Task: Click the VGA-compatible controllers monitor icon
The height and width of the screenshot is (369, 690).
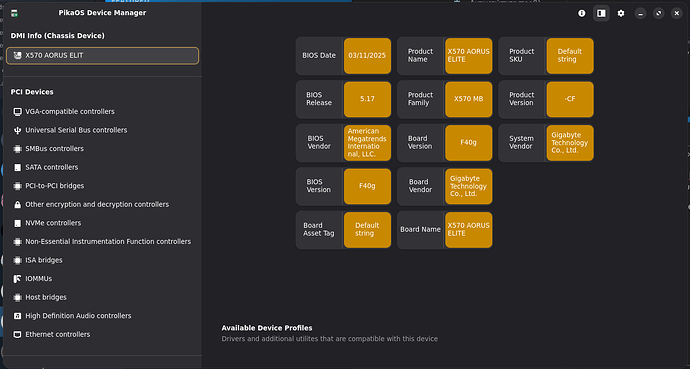Action: 17,112
